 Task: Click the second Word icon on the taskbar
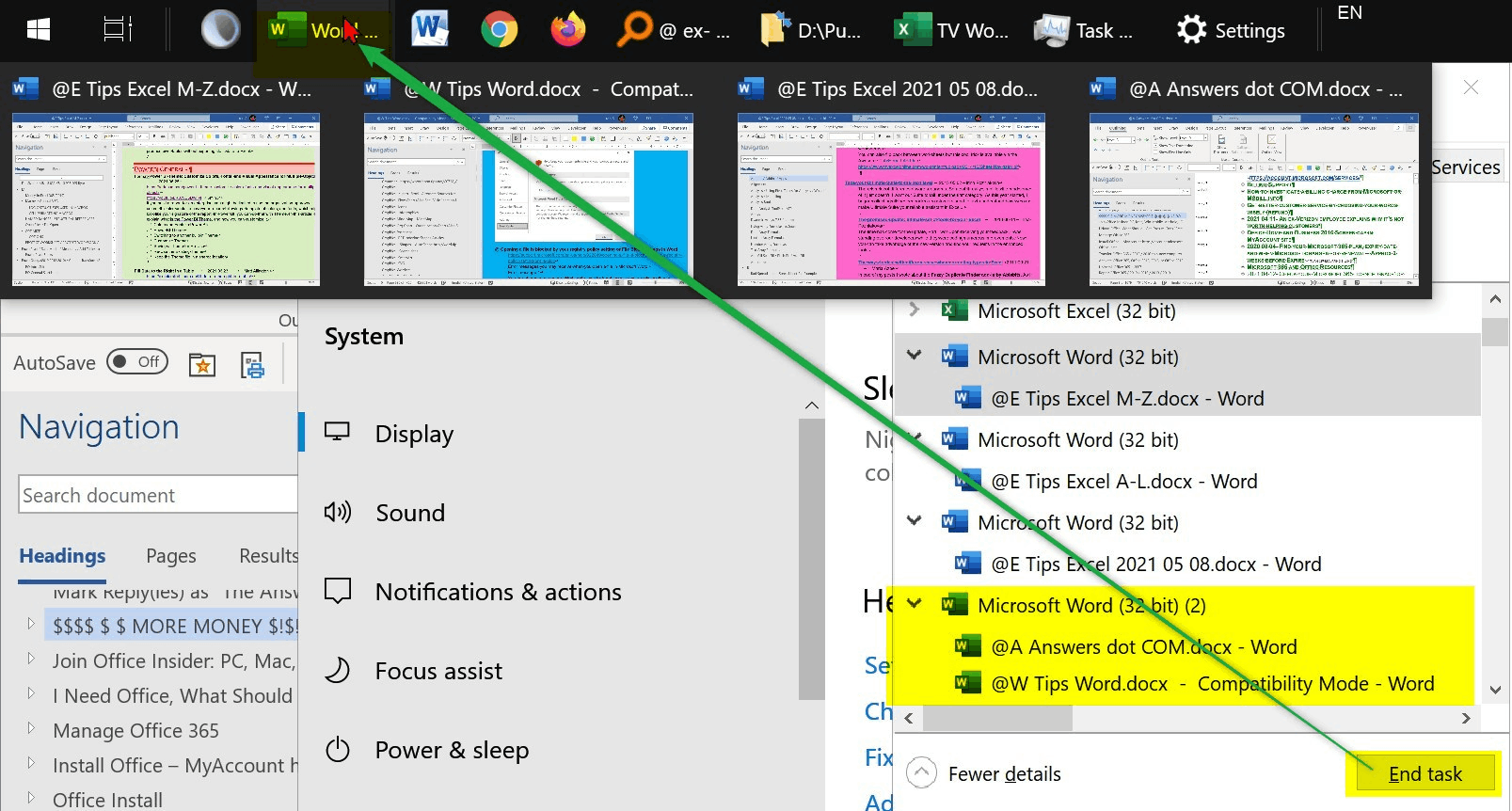click(x=430, y=30)
